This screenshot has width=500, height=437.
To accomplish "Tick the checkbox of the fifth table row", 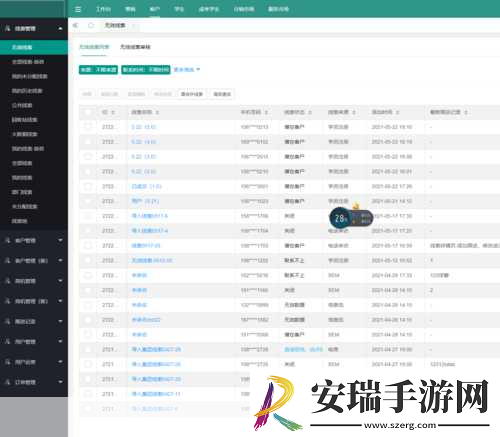I will 88,186.
